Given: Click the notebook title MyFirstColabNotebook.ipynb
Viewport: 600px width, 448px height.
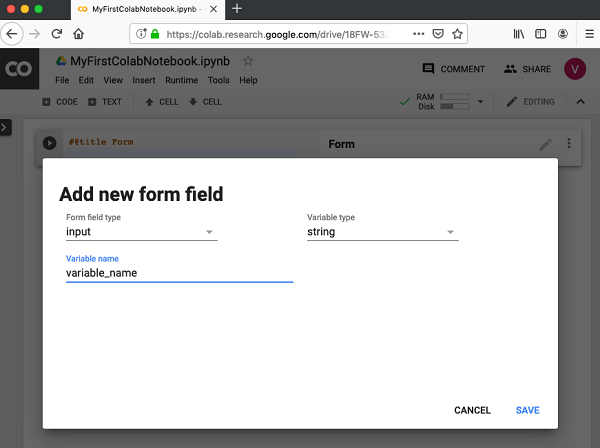Looking at the screenshot, I should click(x=150, y=61).
